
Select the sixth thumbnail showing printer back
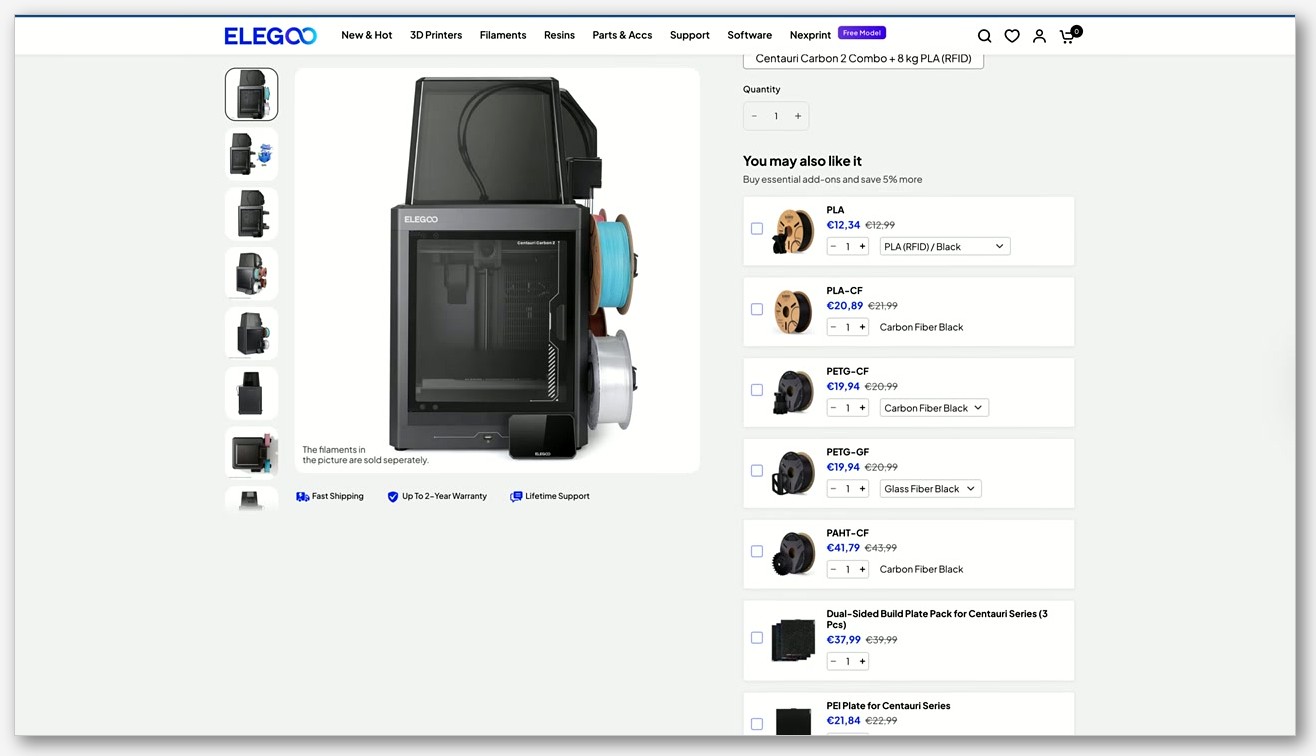pos(251,394)
